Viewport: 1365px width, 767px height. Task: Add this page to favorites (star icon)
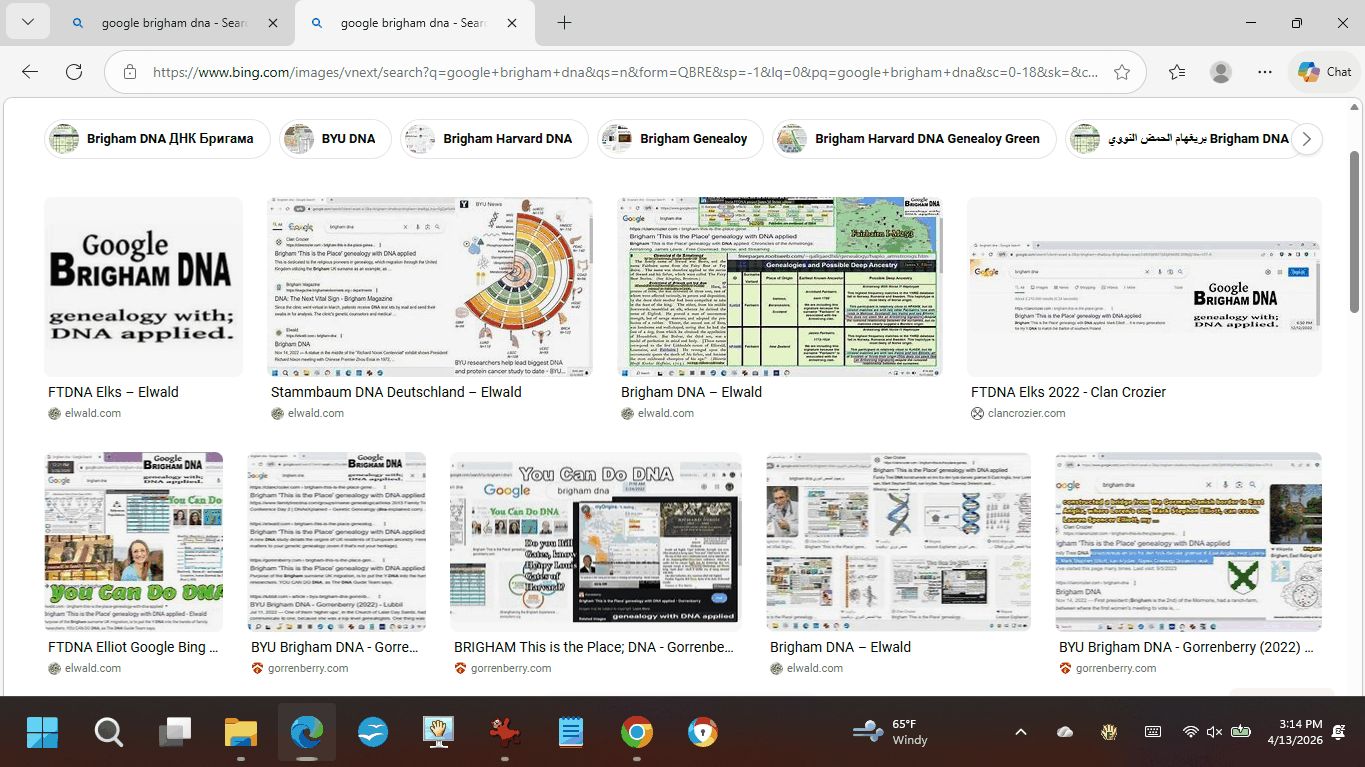pyautogui.click(x=1122, y=72)
